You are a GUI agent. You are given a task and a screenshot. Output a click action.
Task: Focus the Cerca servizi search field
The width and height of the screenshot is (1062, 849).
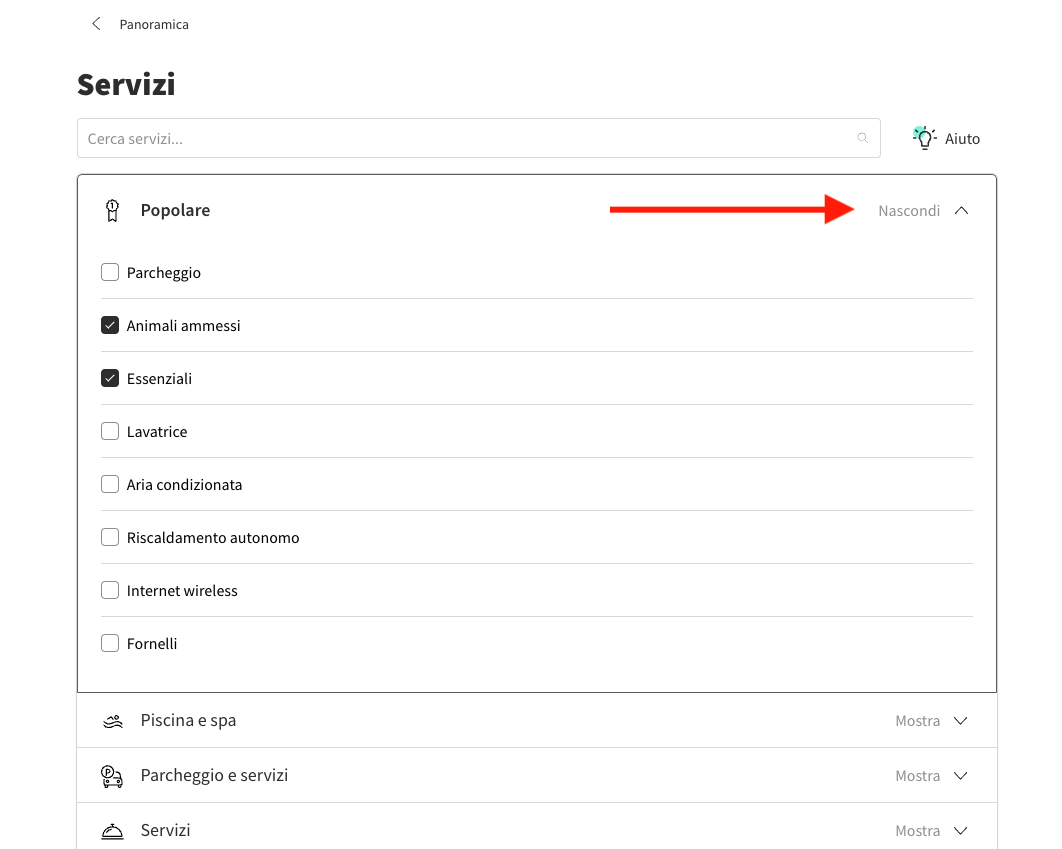(x=460, y=138)
